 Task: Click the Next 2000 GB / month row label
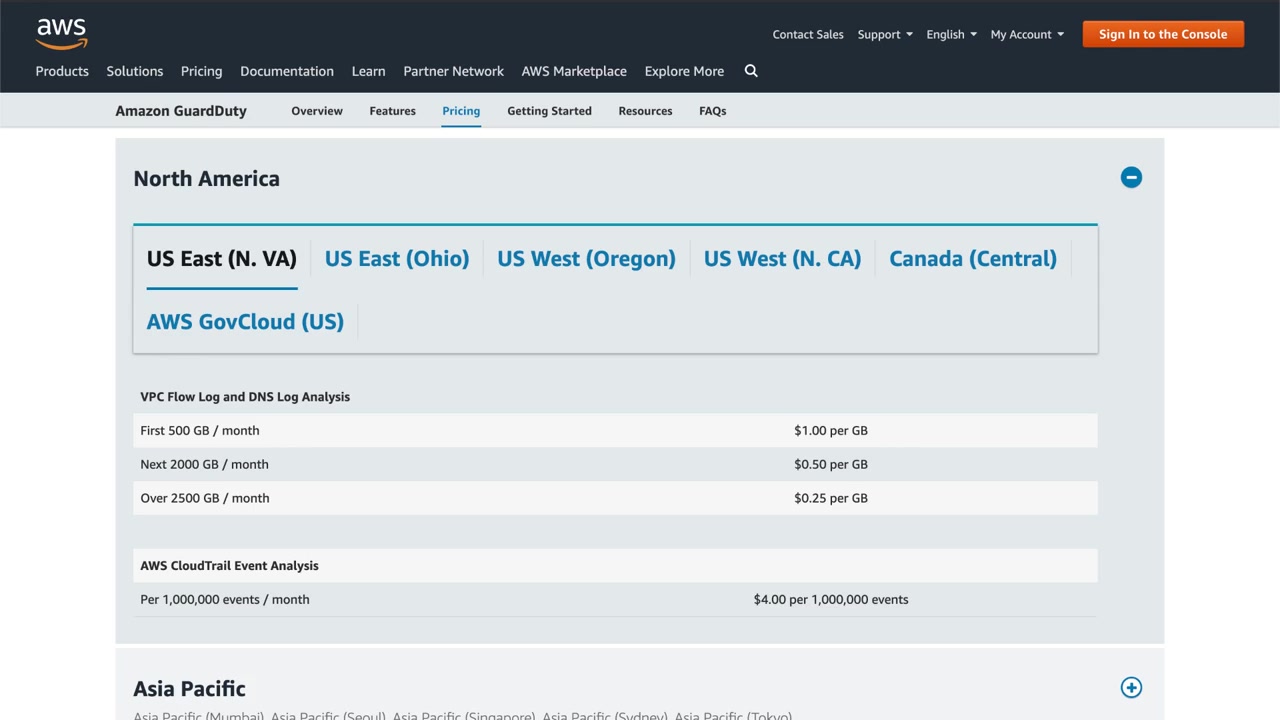tap(204, 465)
